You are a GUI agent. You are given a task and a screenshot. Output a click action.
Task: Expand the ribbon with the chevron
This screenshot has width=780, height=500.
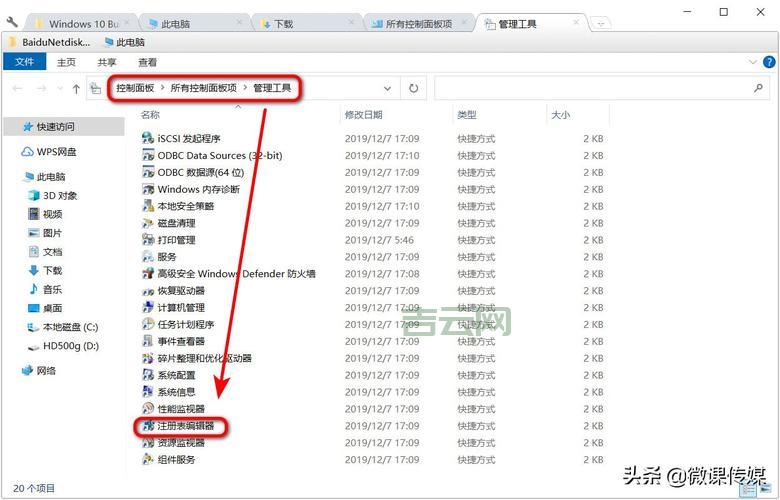[752, 62]
